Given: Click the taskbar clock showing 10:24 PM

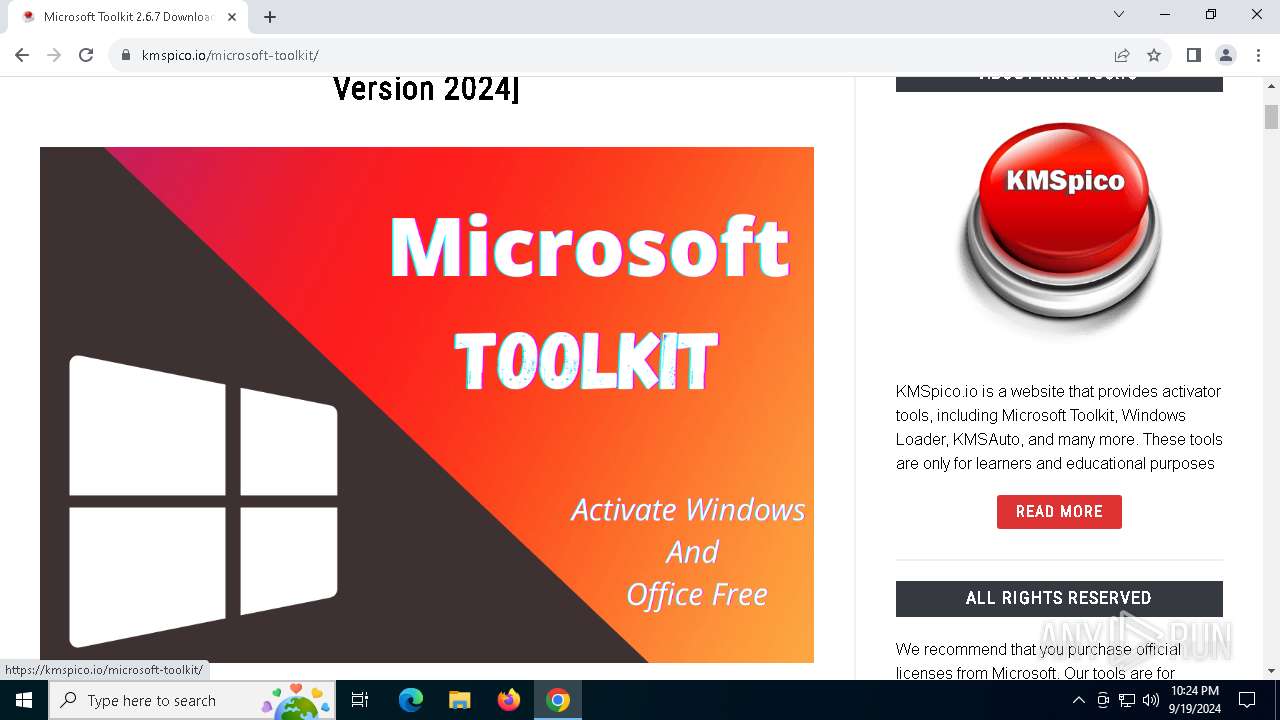Looking at the screenshot, I should (1195, 700).
